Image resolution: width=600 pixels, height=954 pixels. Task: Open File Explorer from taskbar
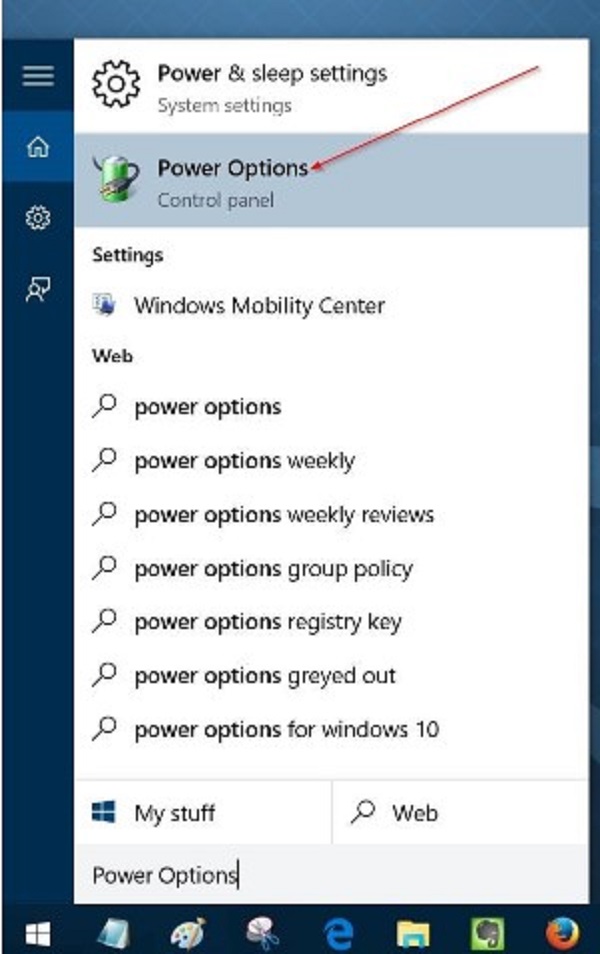[413, 931]
